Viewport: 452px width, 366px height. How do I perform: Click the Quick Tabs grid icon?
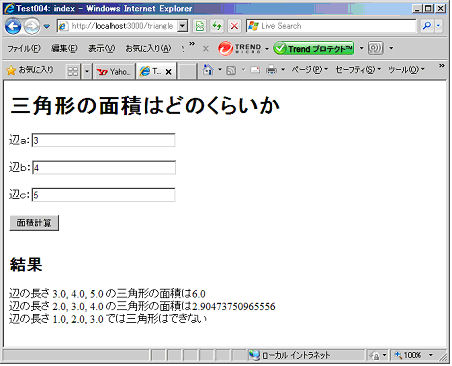pos(73,71)
